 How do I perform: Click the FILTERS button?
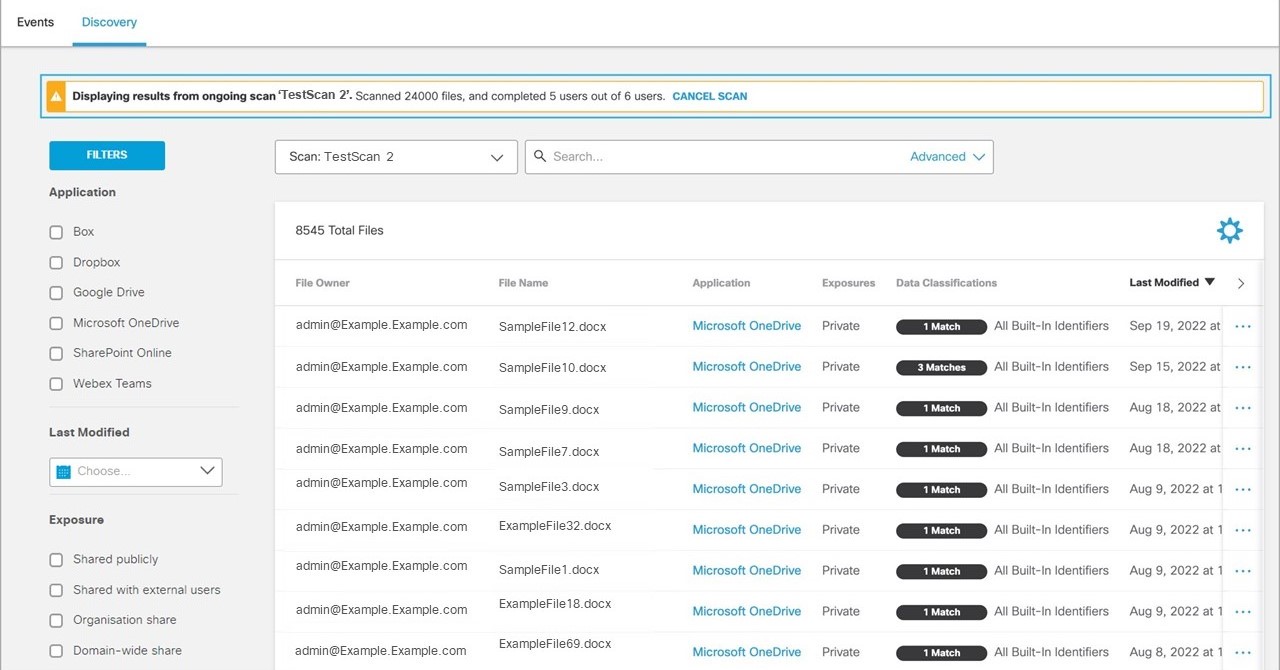click(x=107, y=155)
